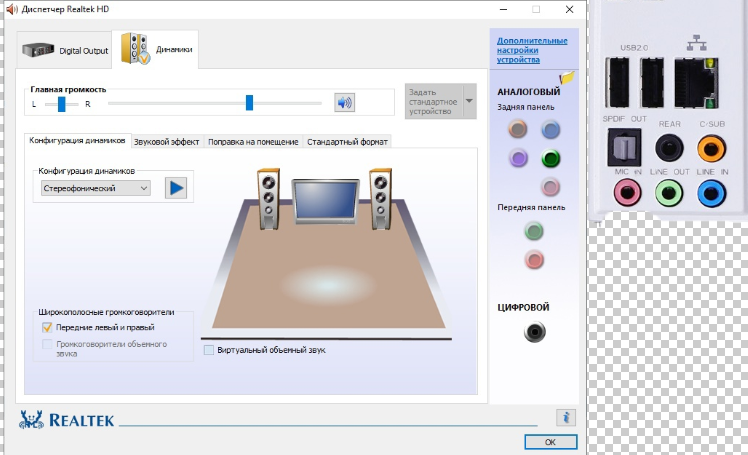Click Задать стандартное устройство button
Viewport: 748px width, 455px height.
coord(434,102)
